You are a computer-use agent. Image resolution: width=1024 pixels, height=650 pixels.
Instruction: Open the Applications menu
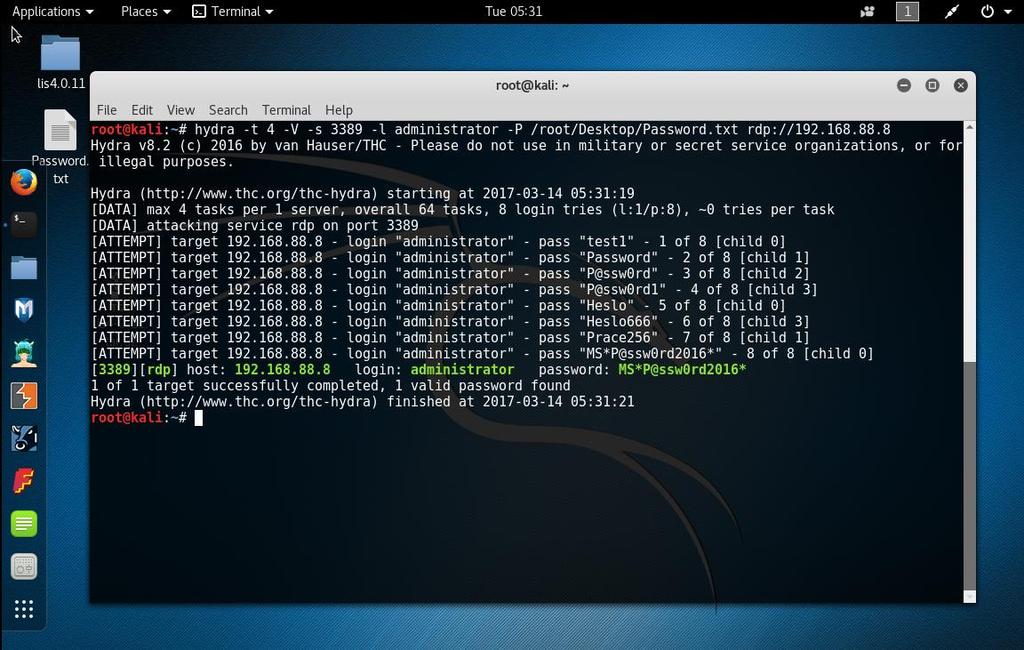click(x=53, y=11)
